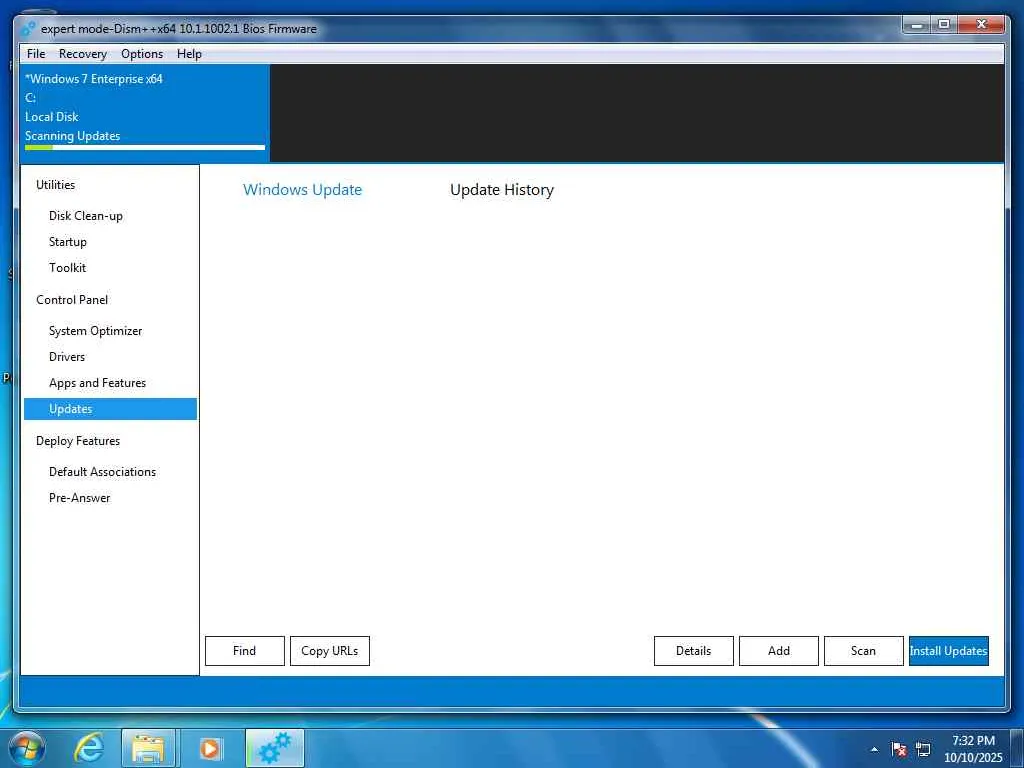Click the Copy URLs button

tap(330, 651)
